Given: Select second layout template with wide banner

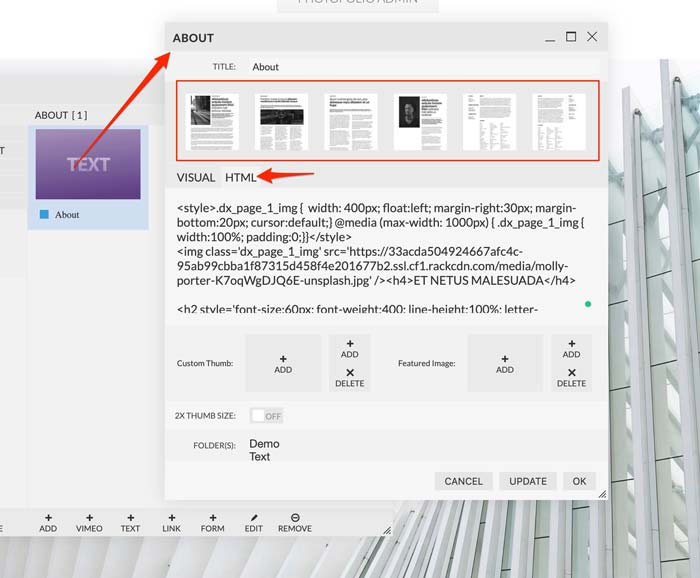Looking at the screenshot, I should pos(281,121).
